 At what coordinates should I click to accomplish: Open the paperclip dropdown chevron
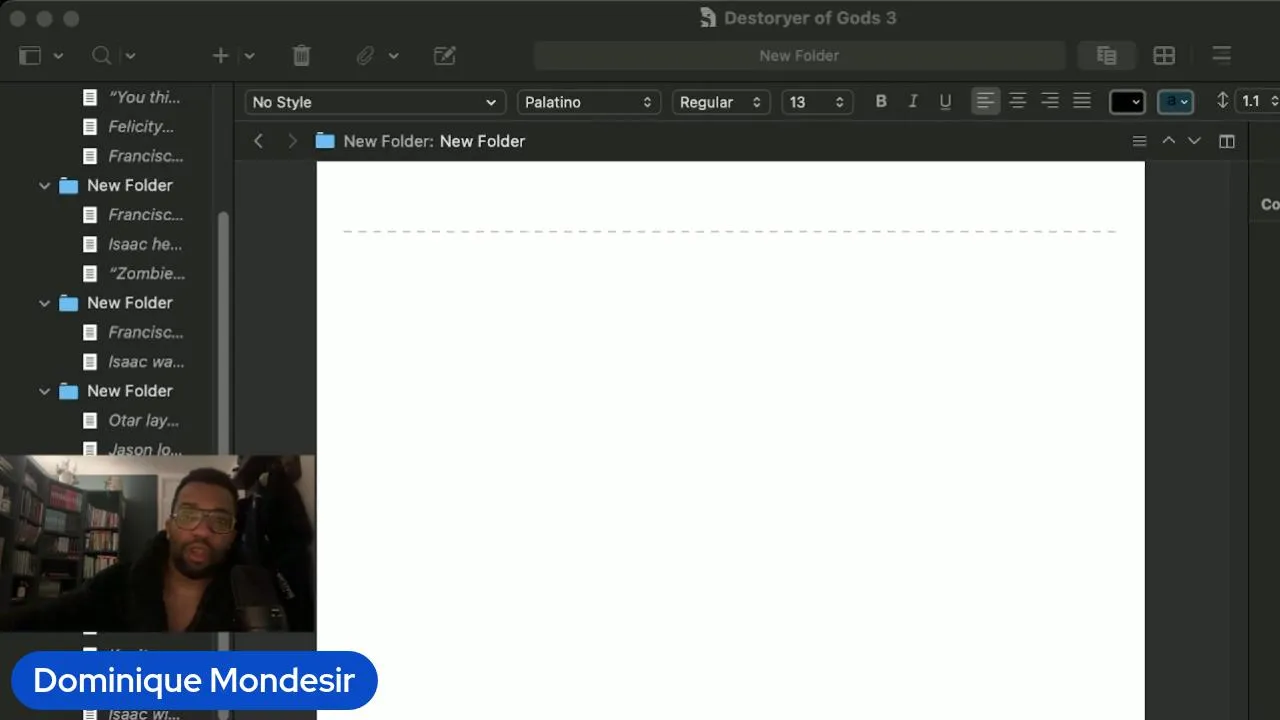393,56
